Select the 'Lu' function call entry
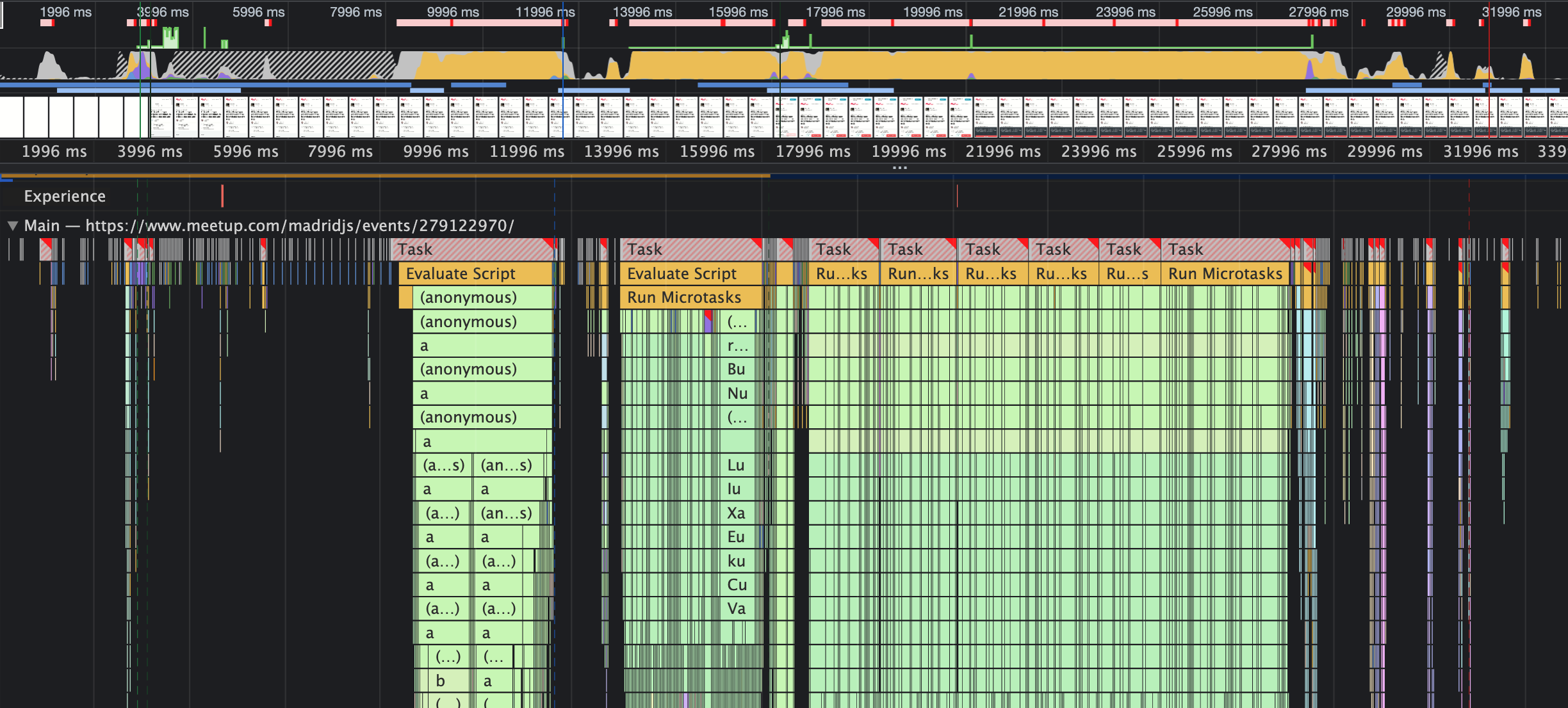The width and height of the screenshot is (1568, 708). coord(736,465)
